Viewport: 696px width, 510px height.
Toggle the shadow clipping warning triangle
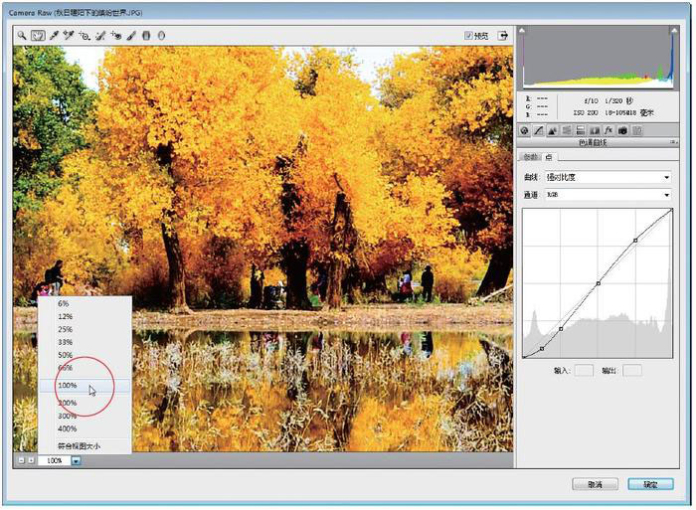(x=523, y=31)
